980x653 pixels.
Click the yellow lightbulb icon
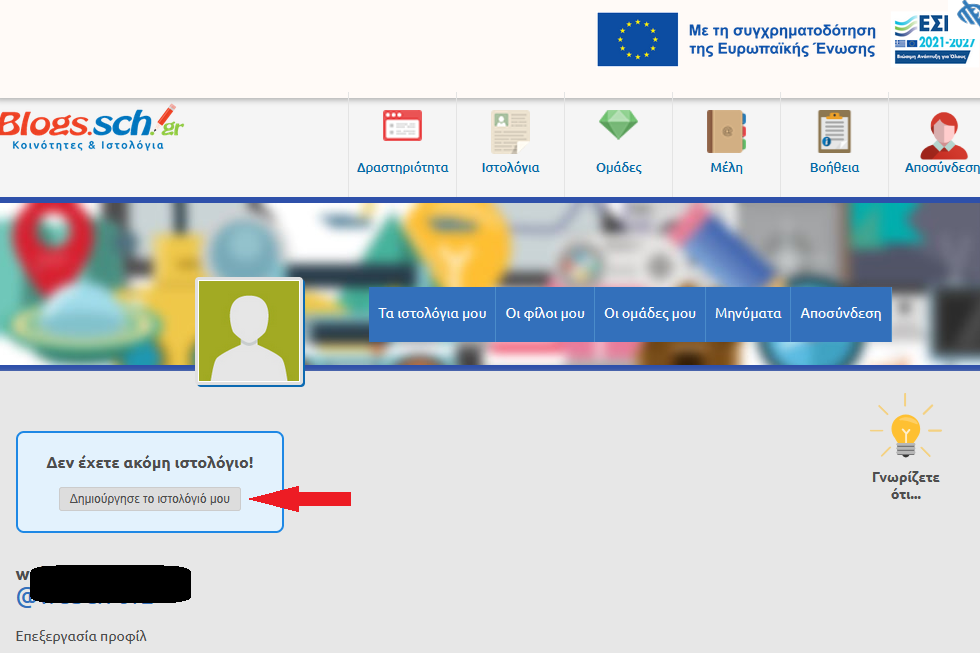pos(905,431)
